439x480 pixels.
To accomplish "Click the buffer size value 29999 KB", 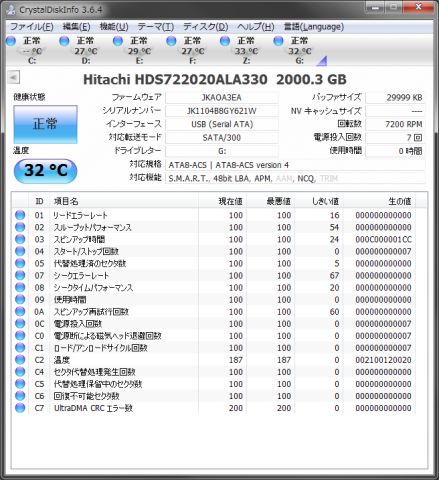I will [395, 98].
